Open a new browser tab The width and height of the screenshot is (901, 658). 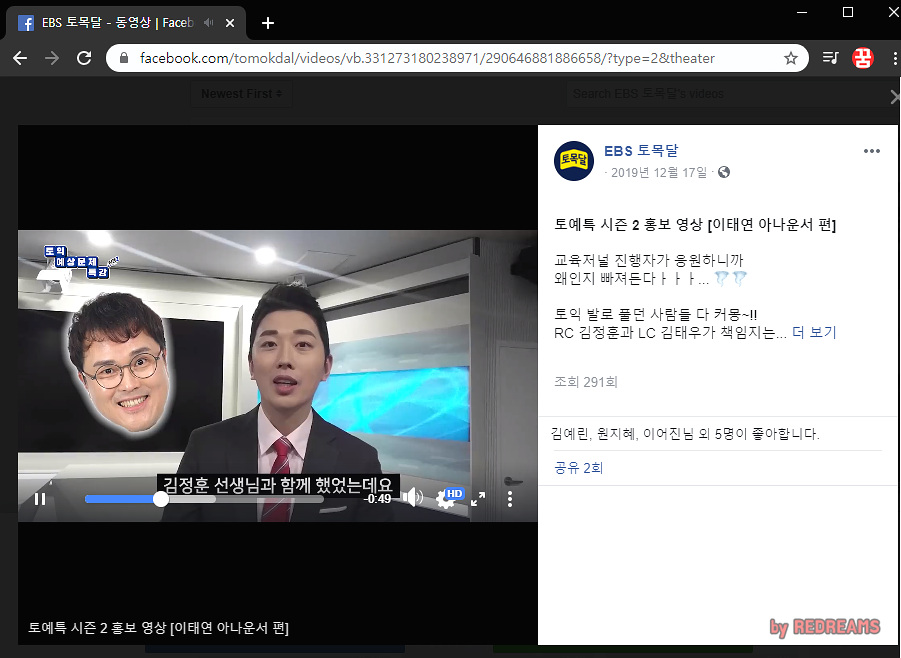[268, 23]
